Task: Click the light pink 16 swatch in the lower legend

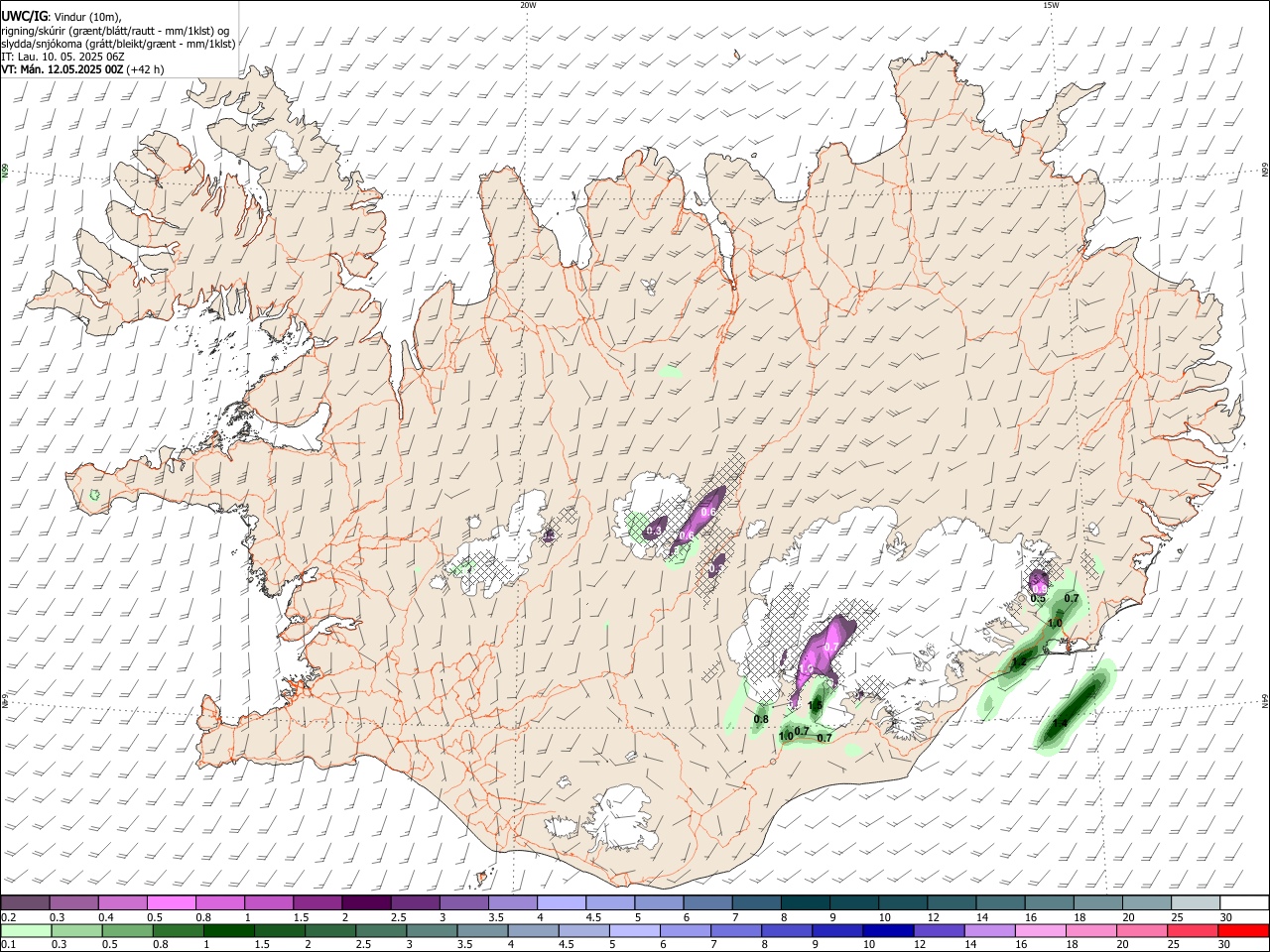Action: (x=1041, y=930)
